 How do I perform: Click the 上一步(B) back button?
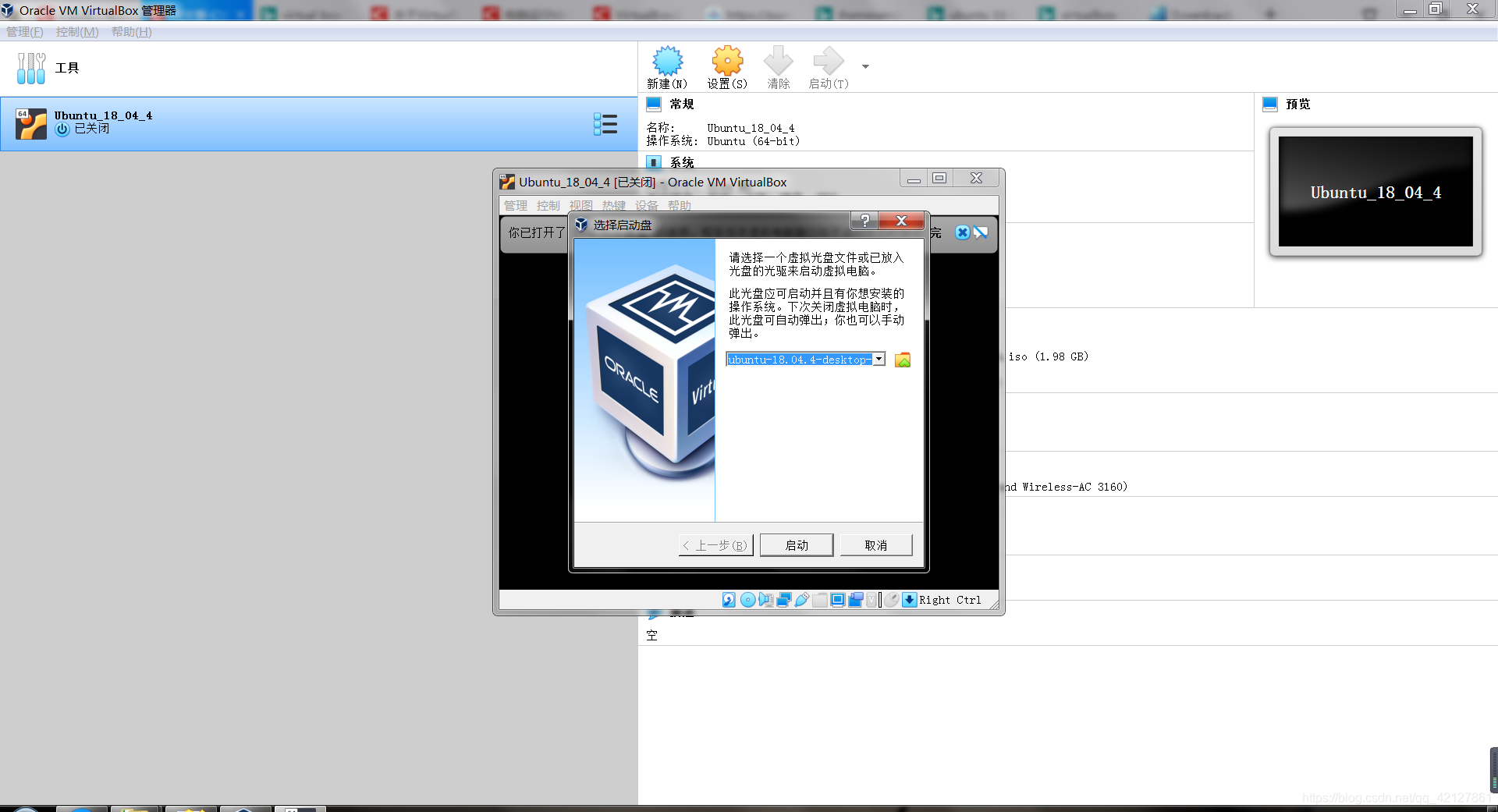[x=715, y=545]
